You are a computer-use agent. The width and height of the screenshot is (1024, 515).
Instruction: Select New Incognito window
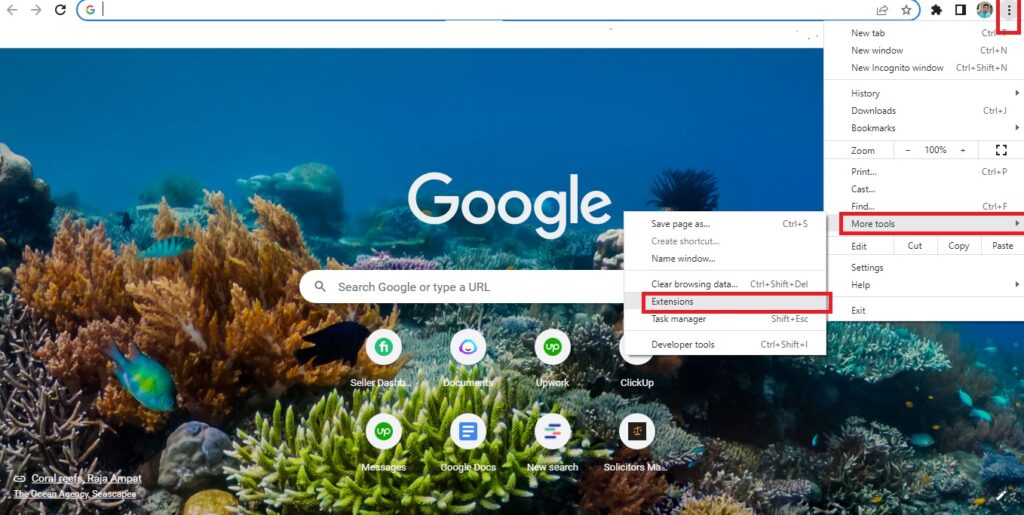pos(923,68)
